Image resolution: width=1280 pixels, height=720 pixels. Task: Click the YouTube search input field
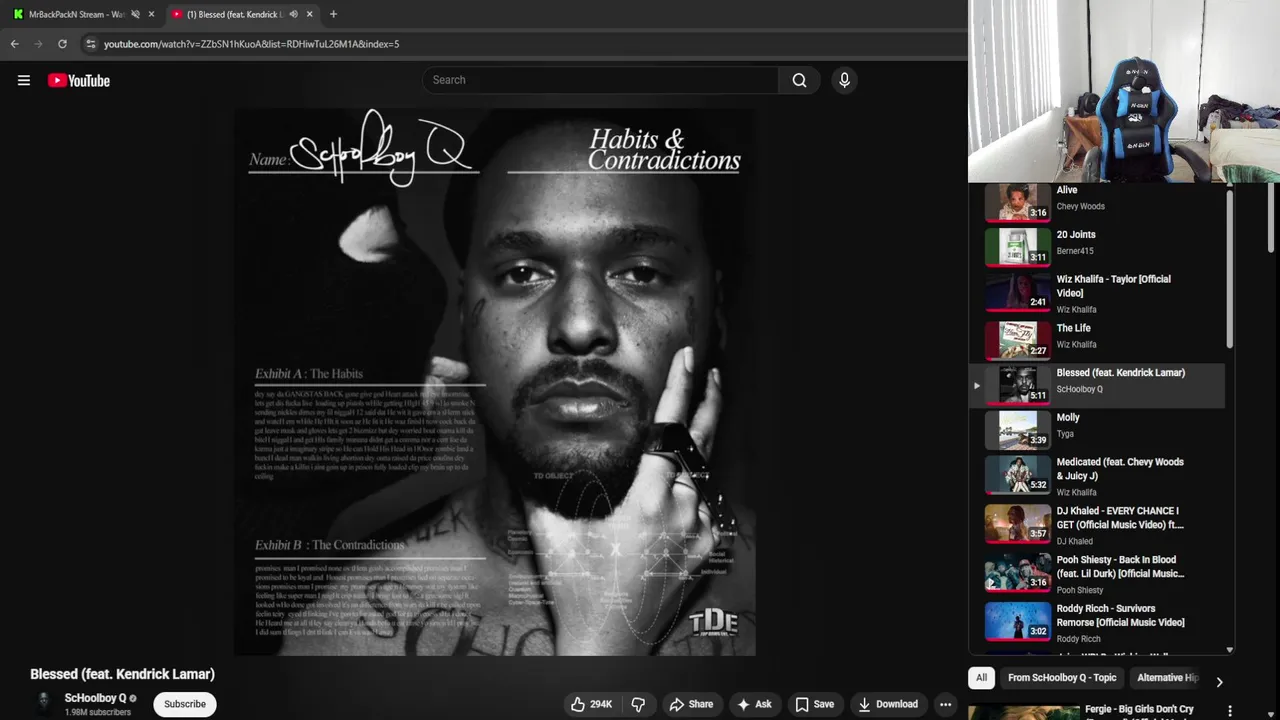(x=600, y=80)
